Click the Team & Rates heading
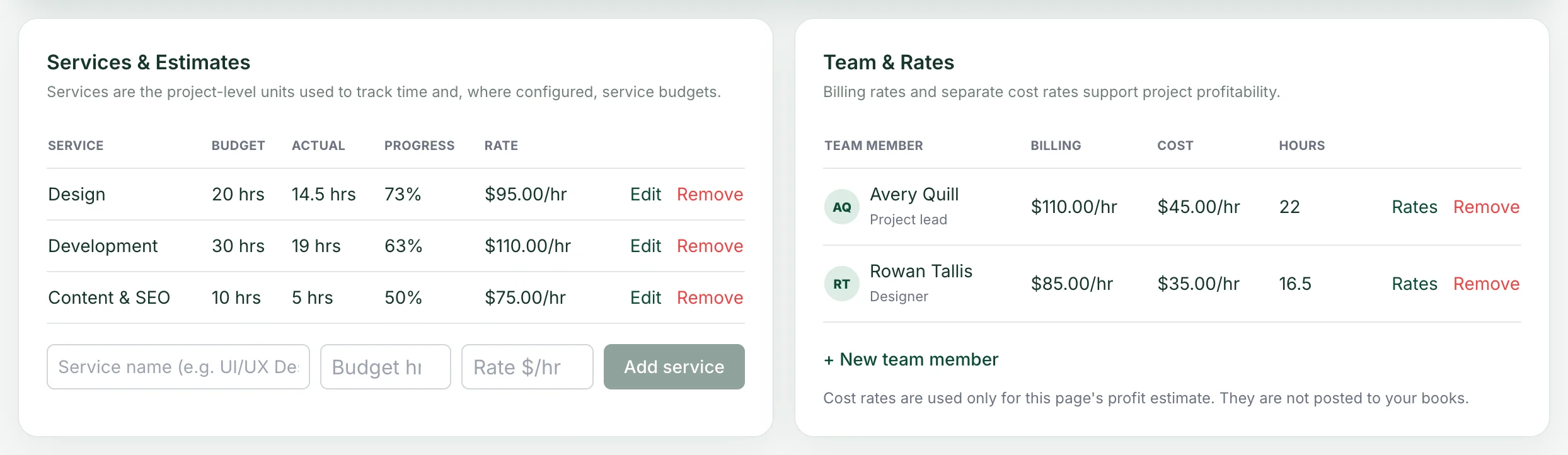1568x455 pixels. pos(889,62)
